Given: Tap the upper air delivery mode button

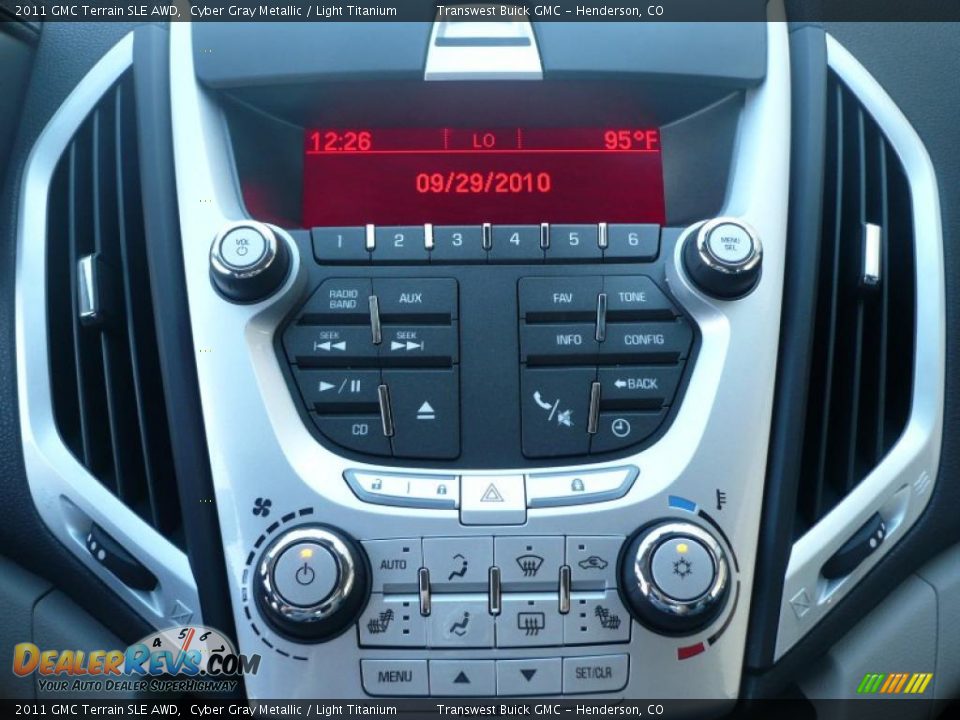Looking at the screenshot, I should coord(458,566).
